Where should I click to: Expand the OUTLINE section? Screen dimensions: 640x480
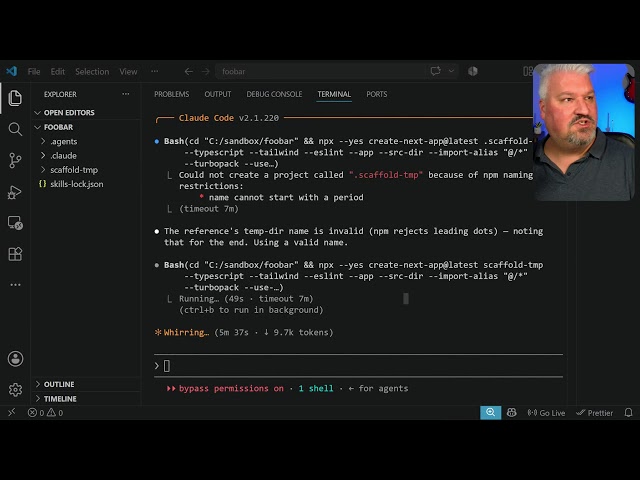click(x=87, y=384)
